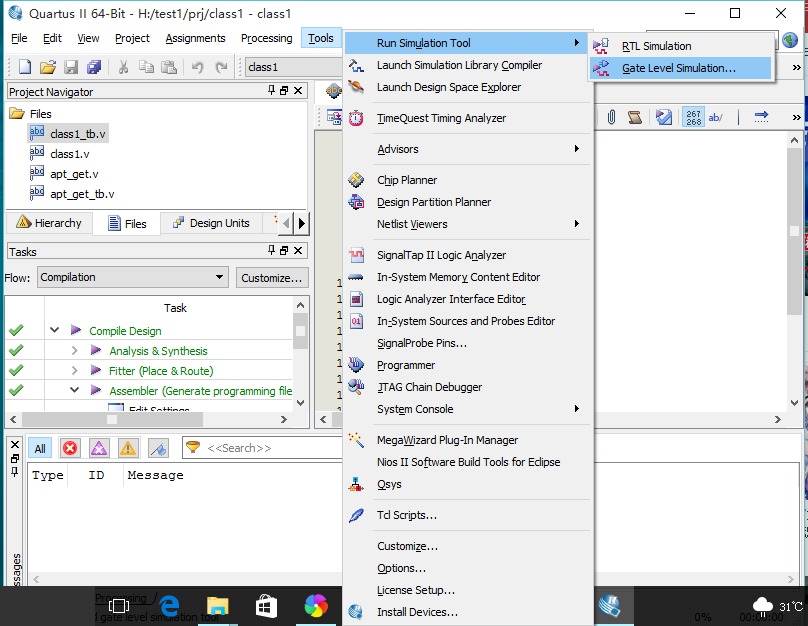Open SignalTap II Logic Analyzer
This screenshot has width=808, height=626.
click(468, 255)
